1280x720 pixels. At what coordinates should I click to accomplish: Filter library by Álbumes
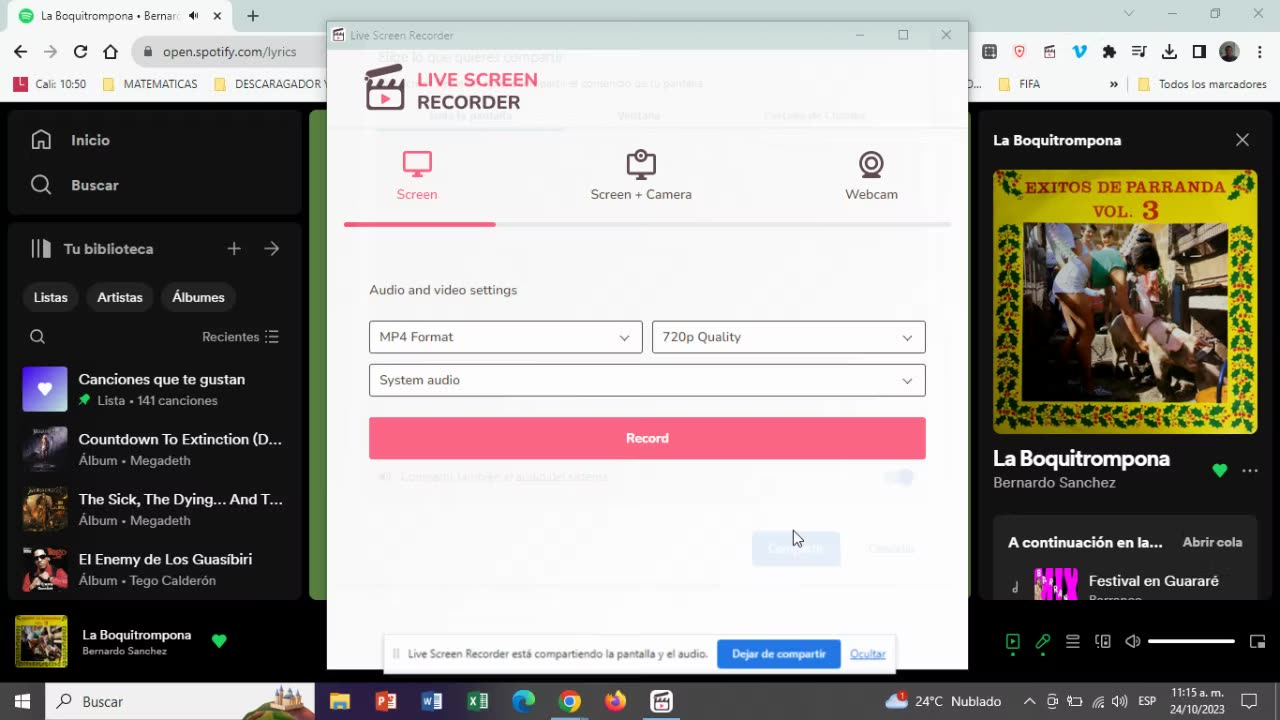(x=198, y=297)
